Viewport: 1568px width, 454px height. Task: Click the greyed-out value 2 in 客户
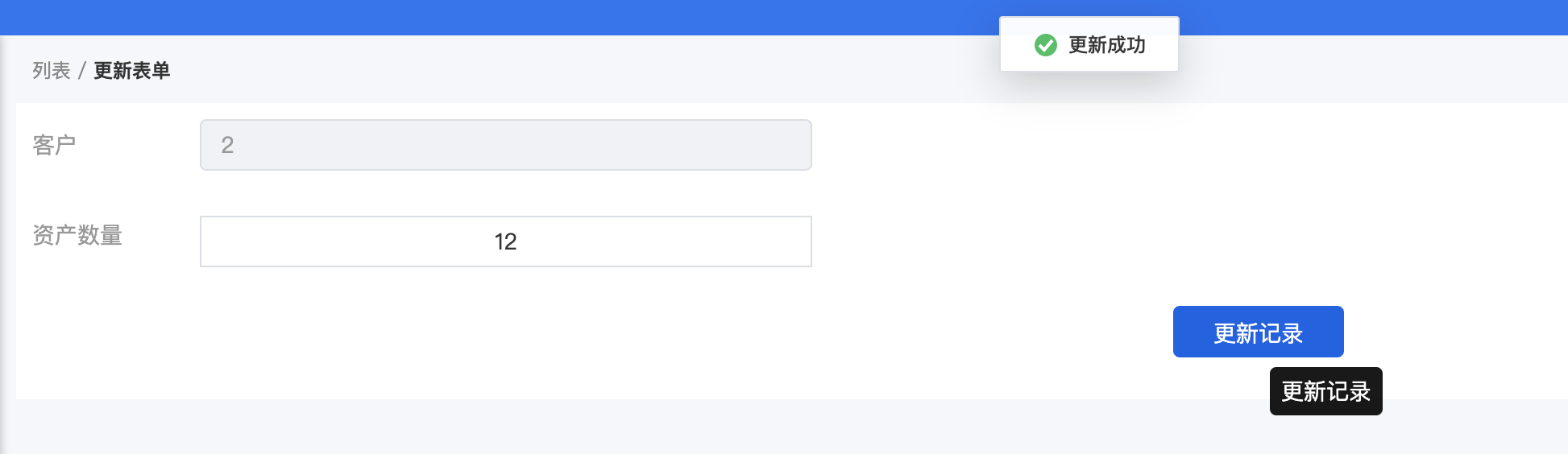[x=227, y=145]
